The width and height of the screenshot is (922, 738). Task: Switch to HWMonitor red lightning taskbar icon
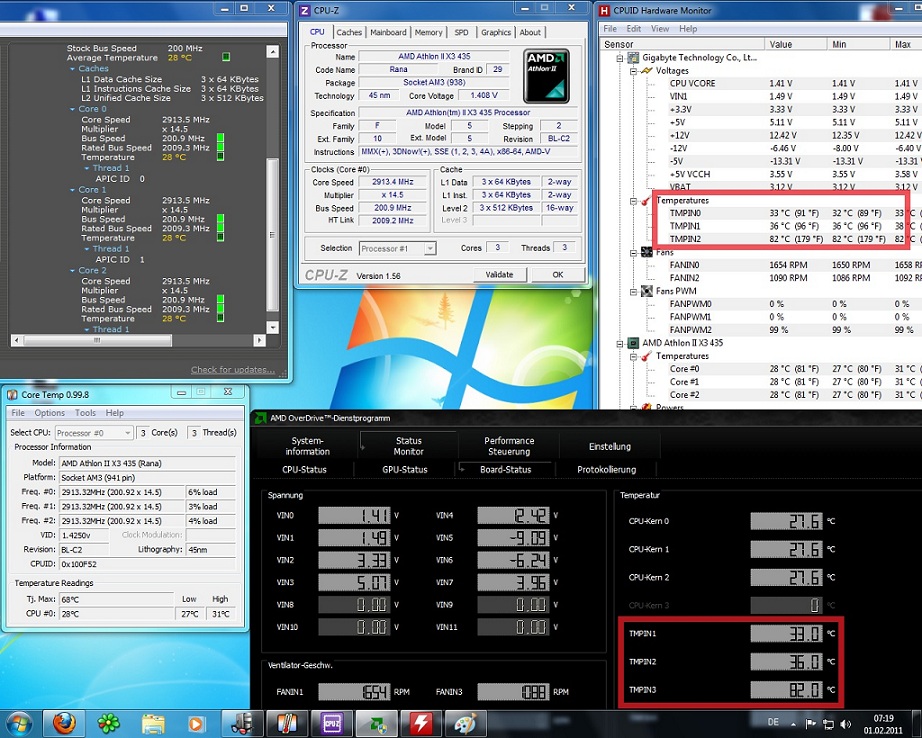tap(421, 723)
